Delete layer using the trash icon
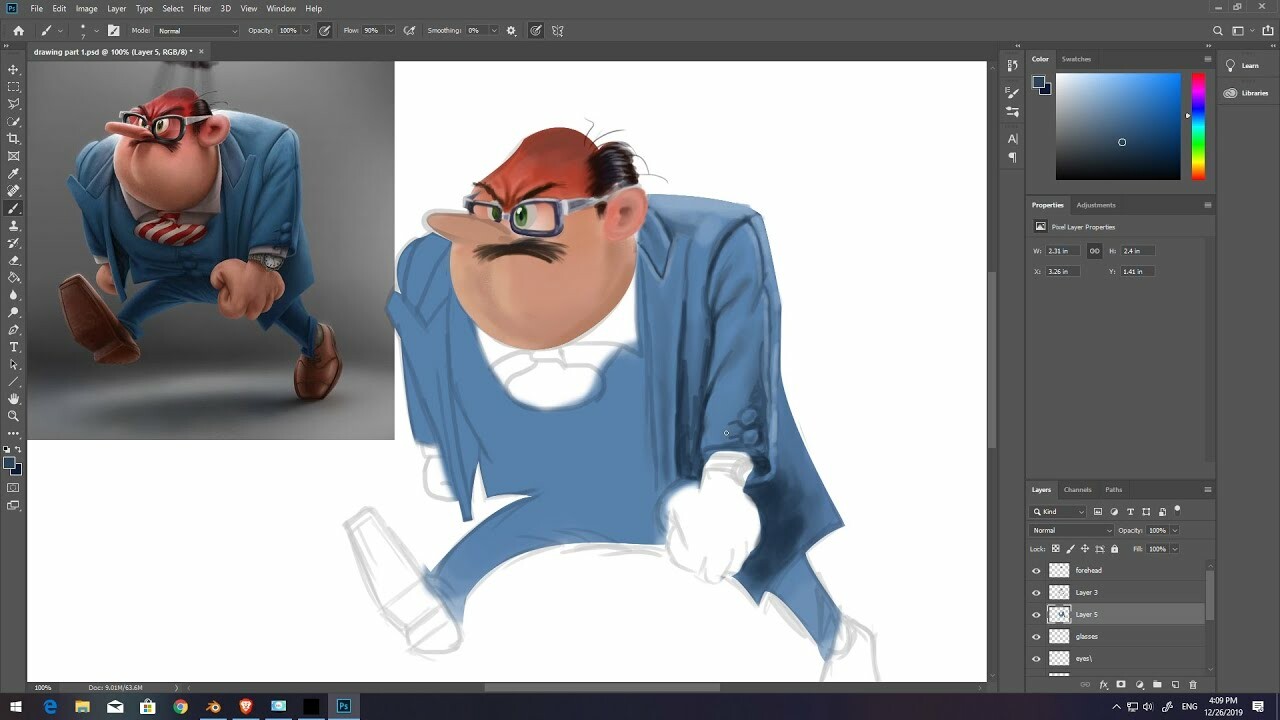1280x720 pixels. pos(1193,685)
